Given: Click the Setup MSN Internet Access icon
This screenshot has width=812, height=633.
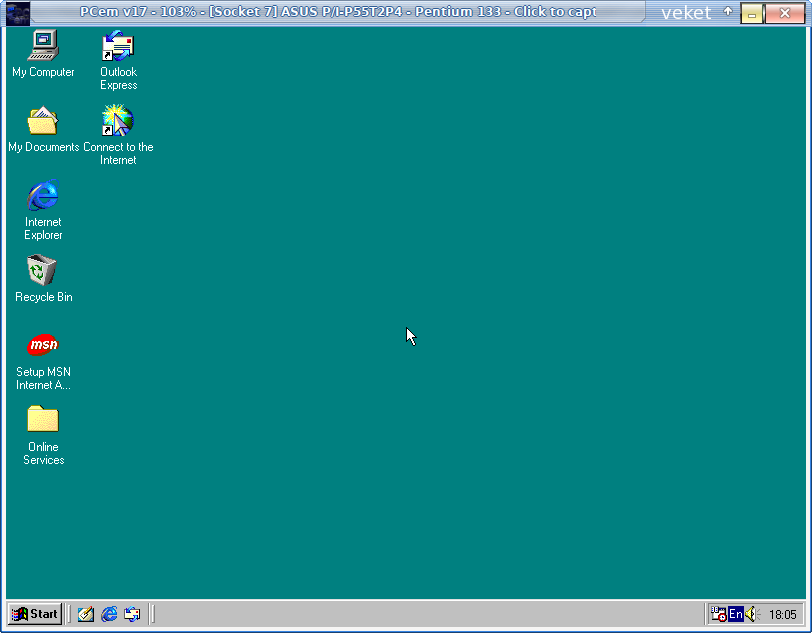Looking at the screenshot, I should (43, 360).
